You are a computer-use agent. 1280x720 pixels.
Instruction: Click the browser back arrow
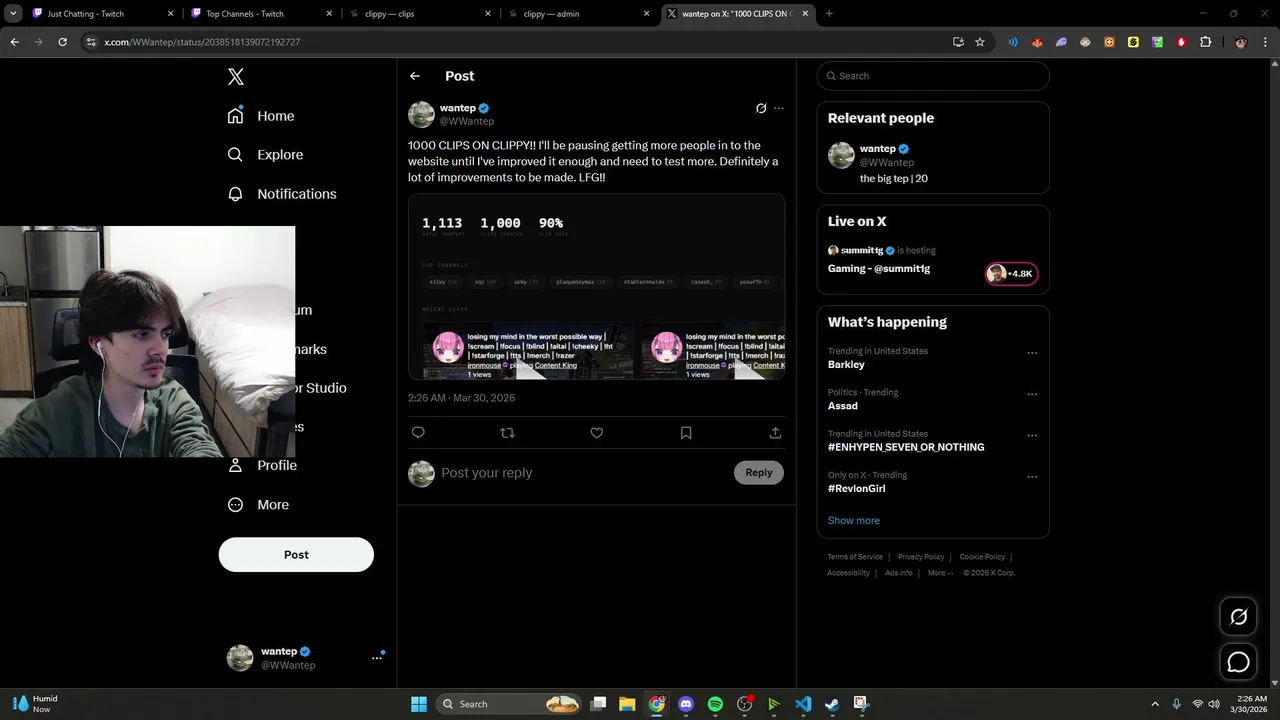[14, 42]
